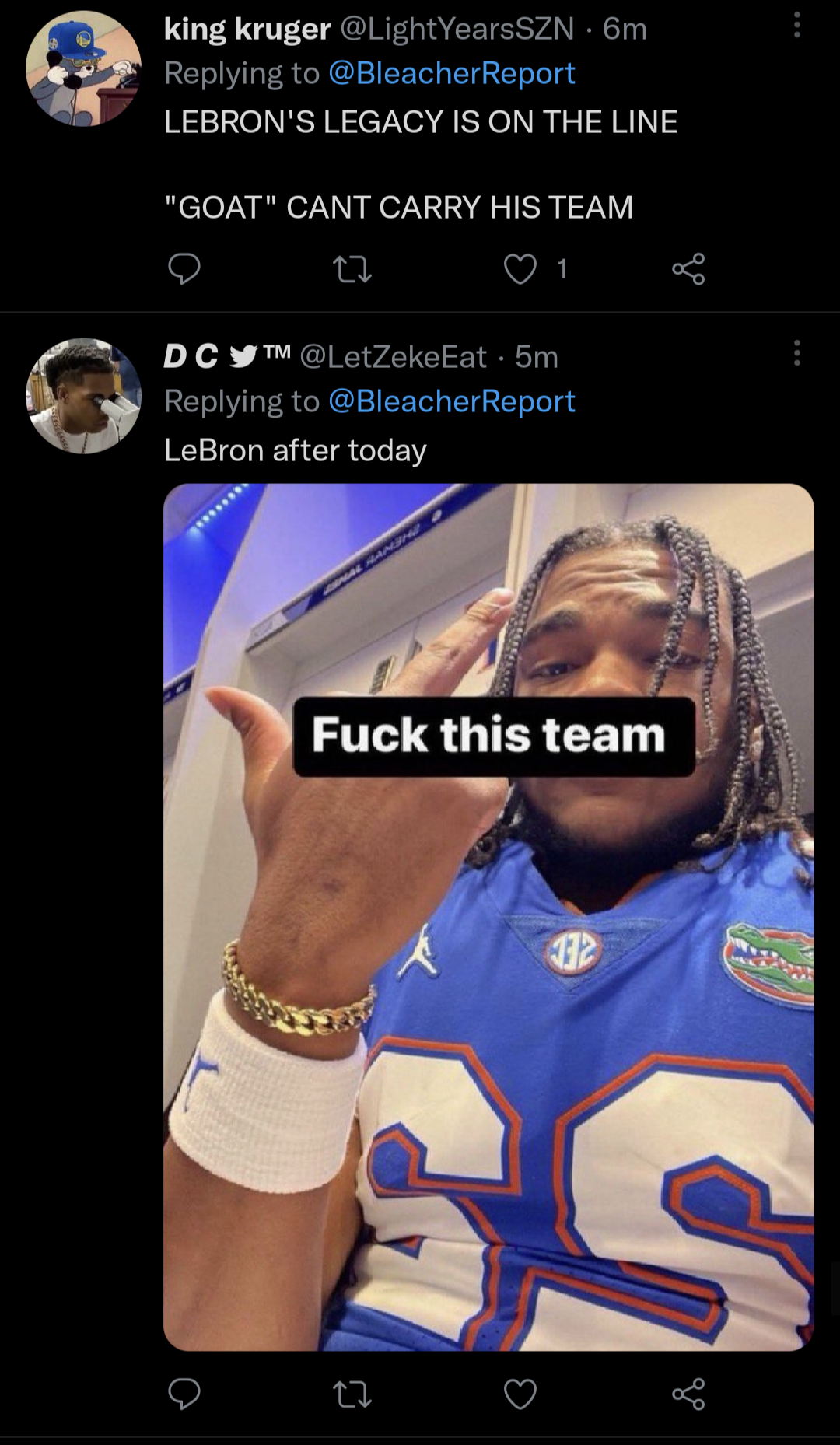
Task: Open more options for king kruger's tweet
Action: point(796,26)
